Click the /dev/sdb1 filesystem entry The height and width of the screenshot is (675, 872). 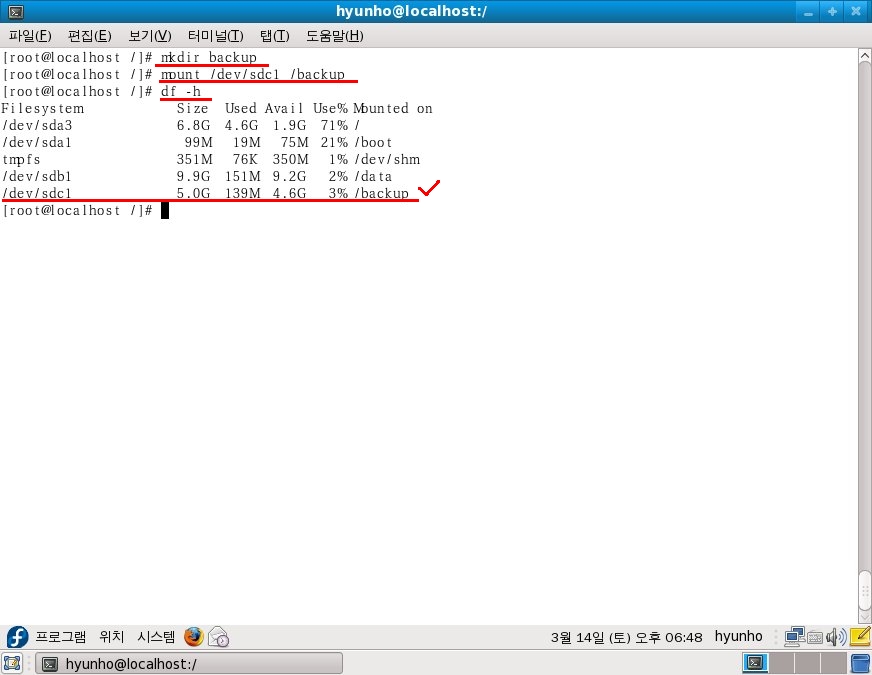37,176
